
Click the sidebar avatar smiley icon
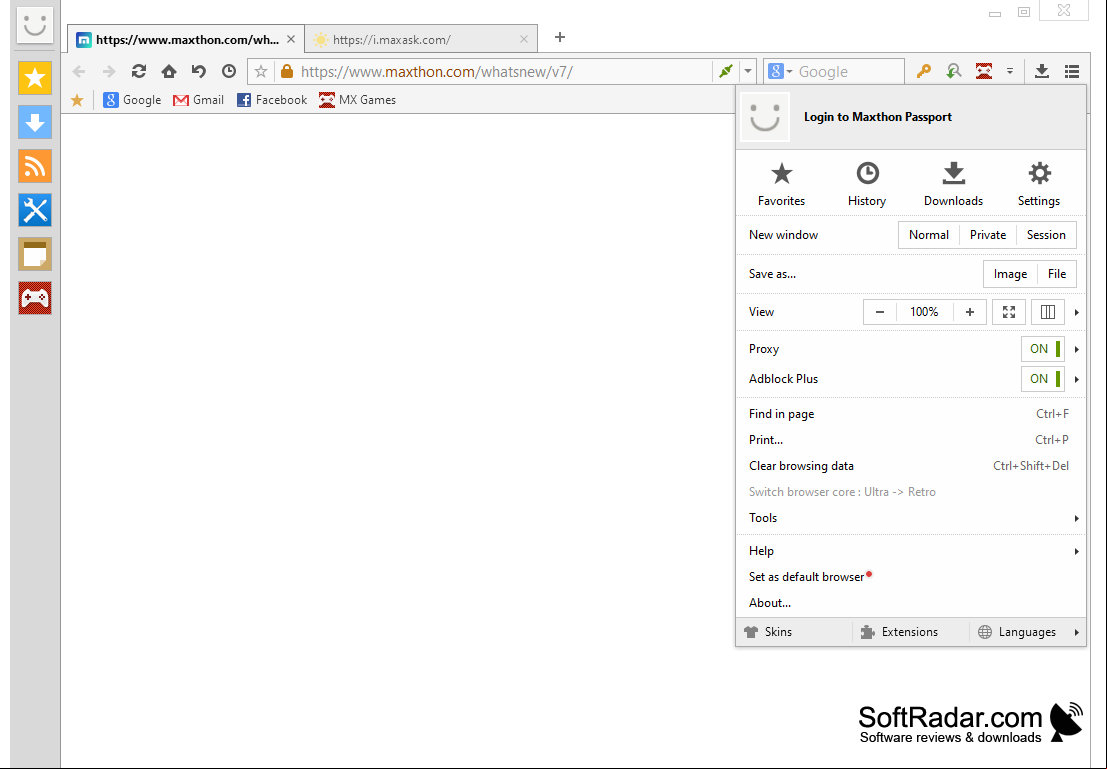[x=35, y=25]
